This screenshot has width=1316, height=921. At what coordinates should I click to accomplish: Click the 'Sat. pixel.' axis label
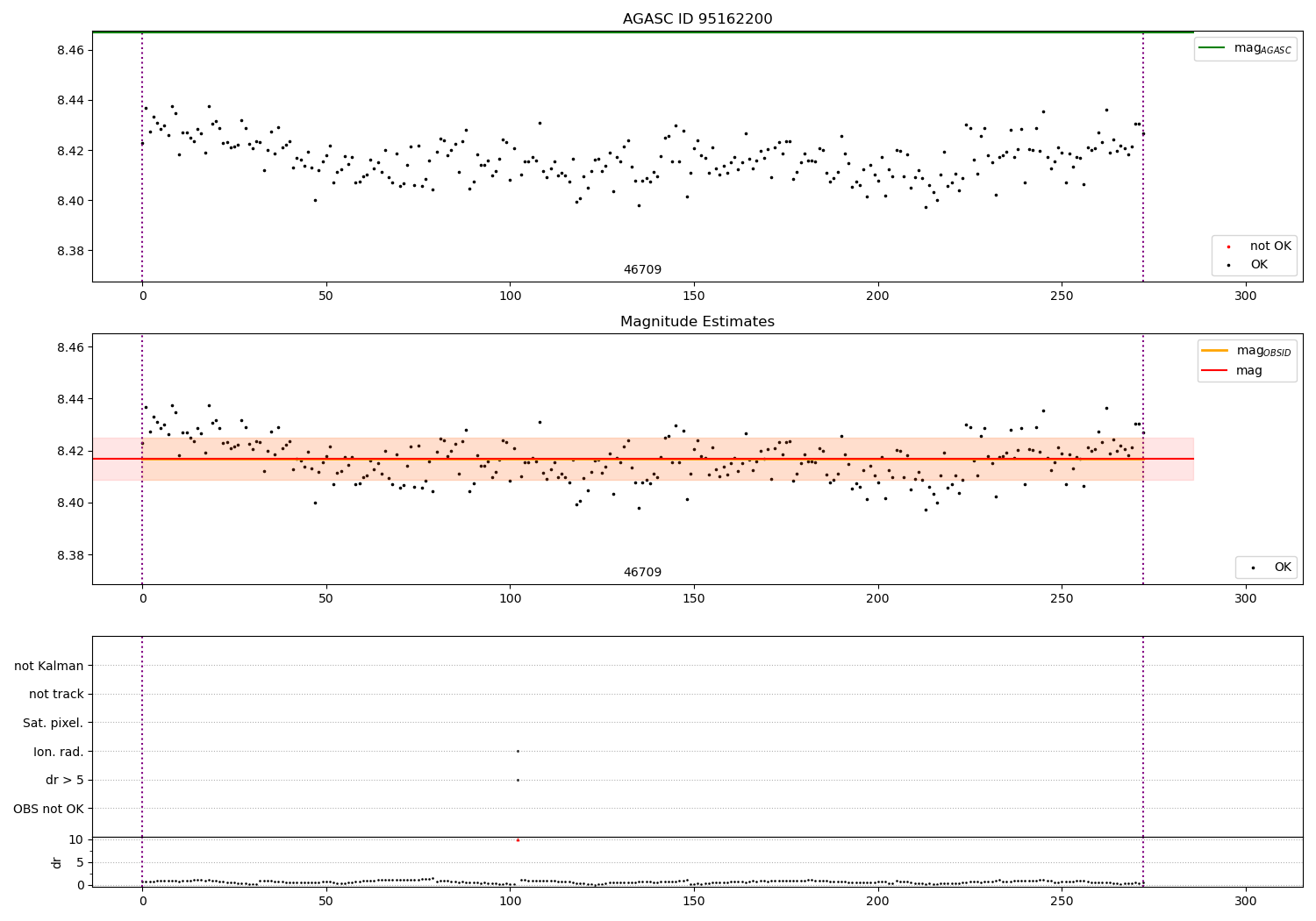click(x=54, y=724)
